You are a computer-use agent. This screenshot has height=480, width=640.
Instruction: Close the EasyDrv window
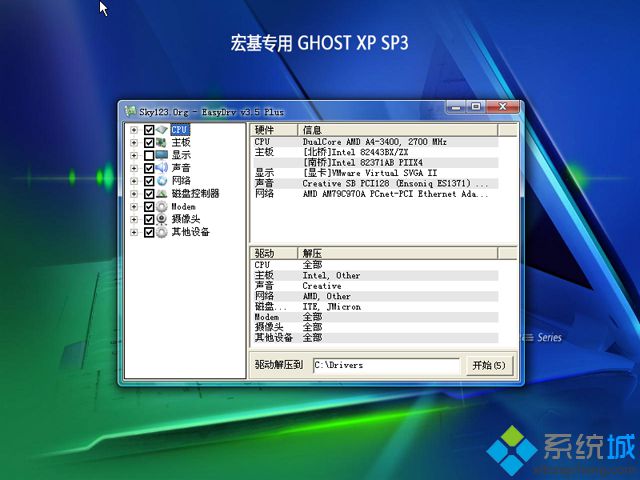click(x=503, y=107)
